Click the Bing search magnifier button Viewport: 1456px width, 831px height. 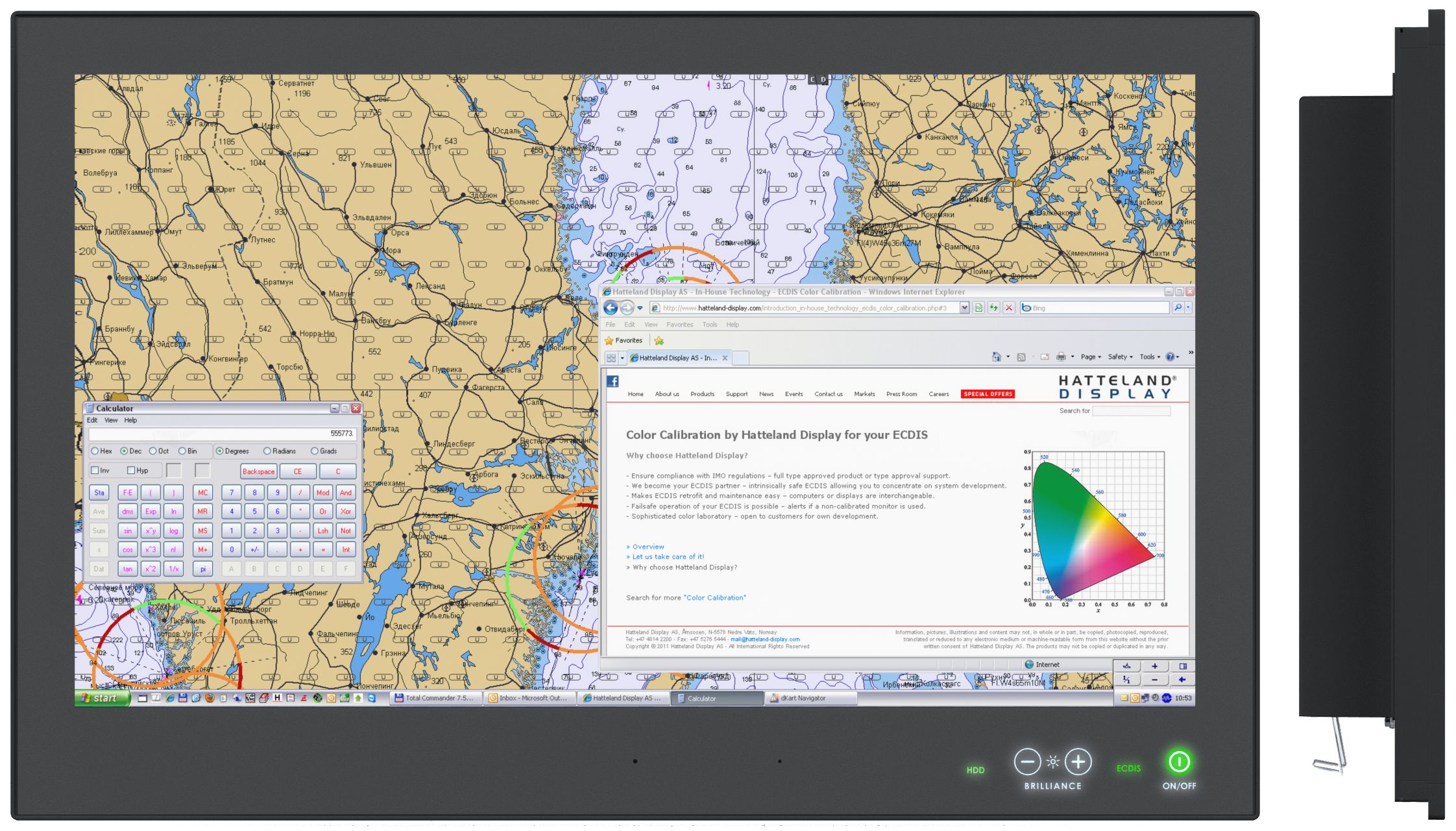click(x=1178, y=308)
